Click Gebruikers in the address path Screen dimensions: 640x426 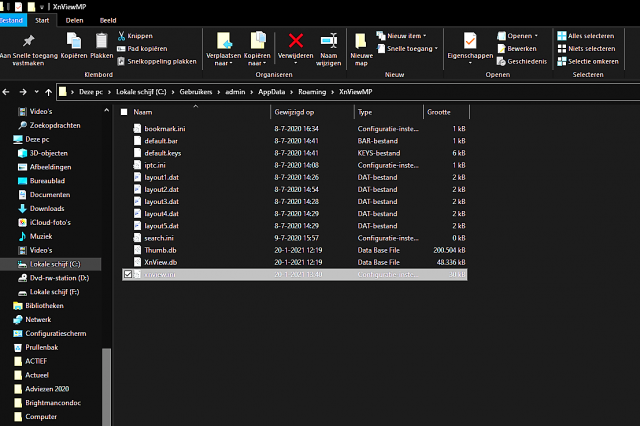[x=196, y=92]
